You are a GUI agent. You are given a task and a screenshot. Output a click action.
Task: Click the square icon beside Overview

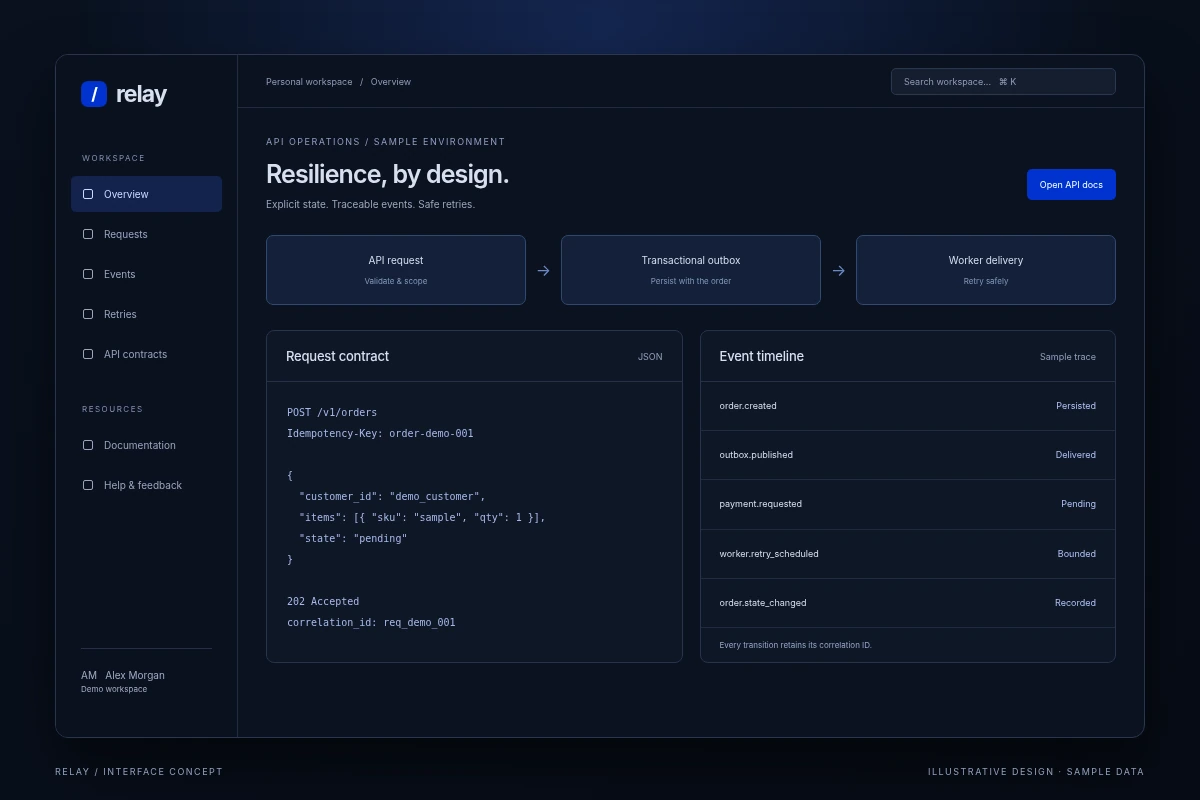click(x=88, y=194)
